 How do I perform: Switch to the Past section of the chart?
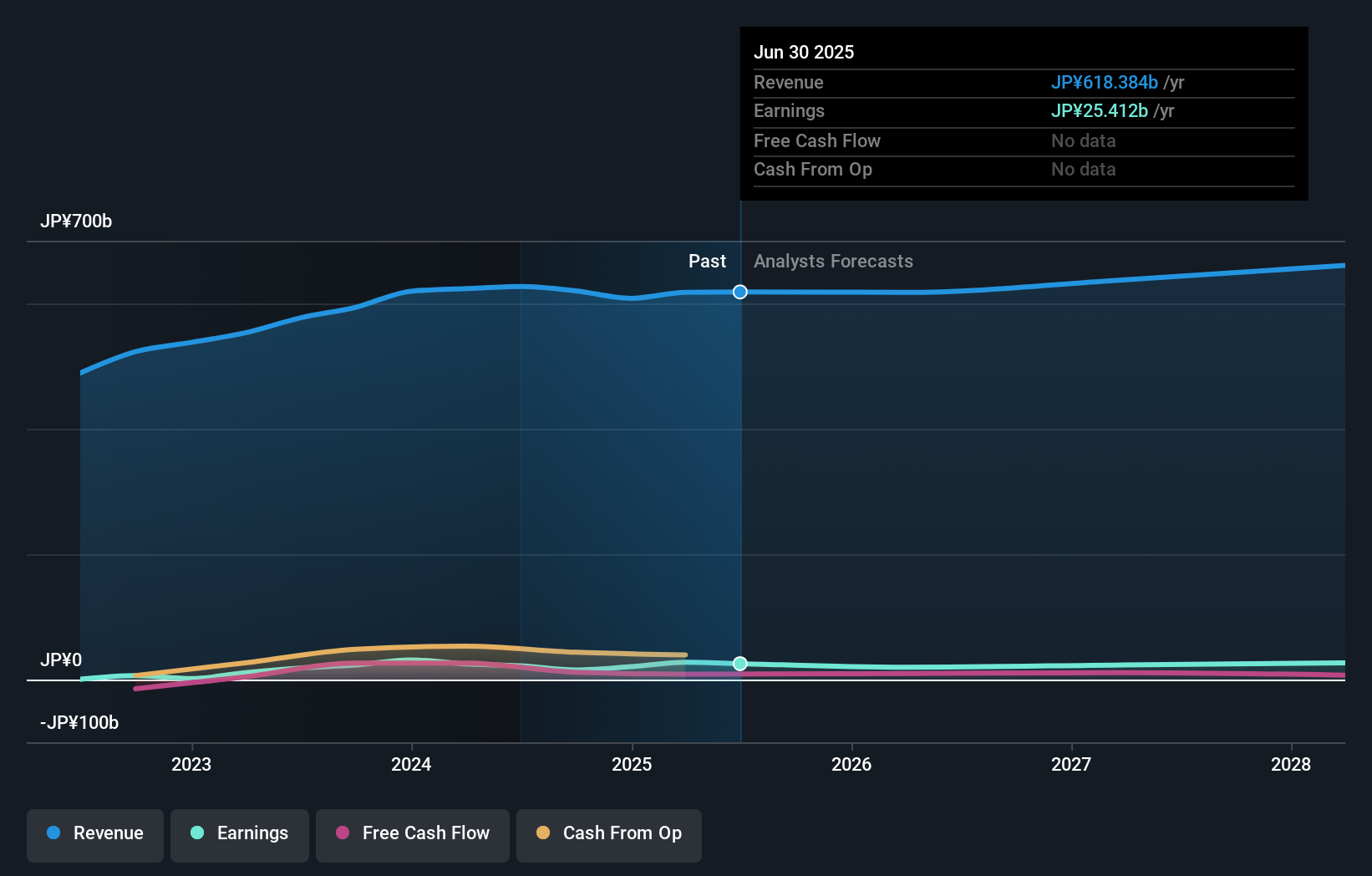coord(707,261)
